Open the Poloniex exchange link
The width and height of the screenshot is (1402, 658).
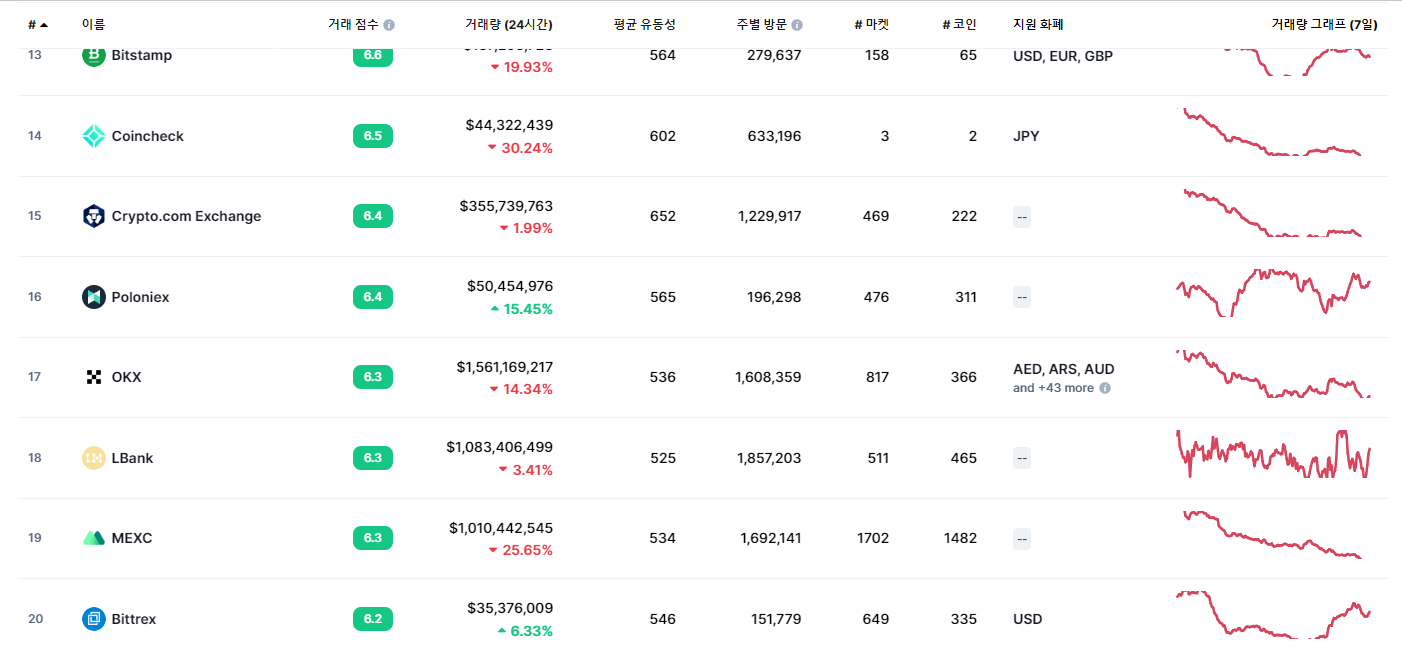coord(140,297)
